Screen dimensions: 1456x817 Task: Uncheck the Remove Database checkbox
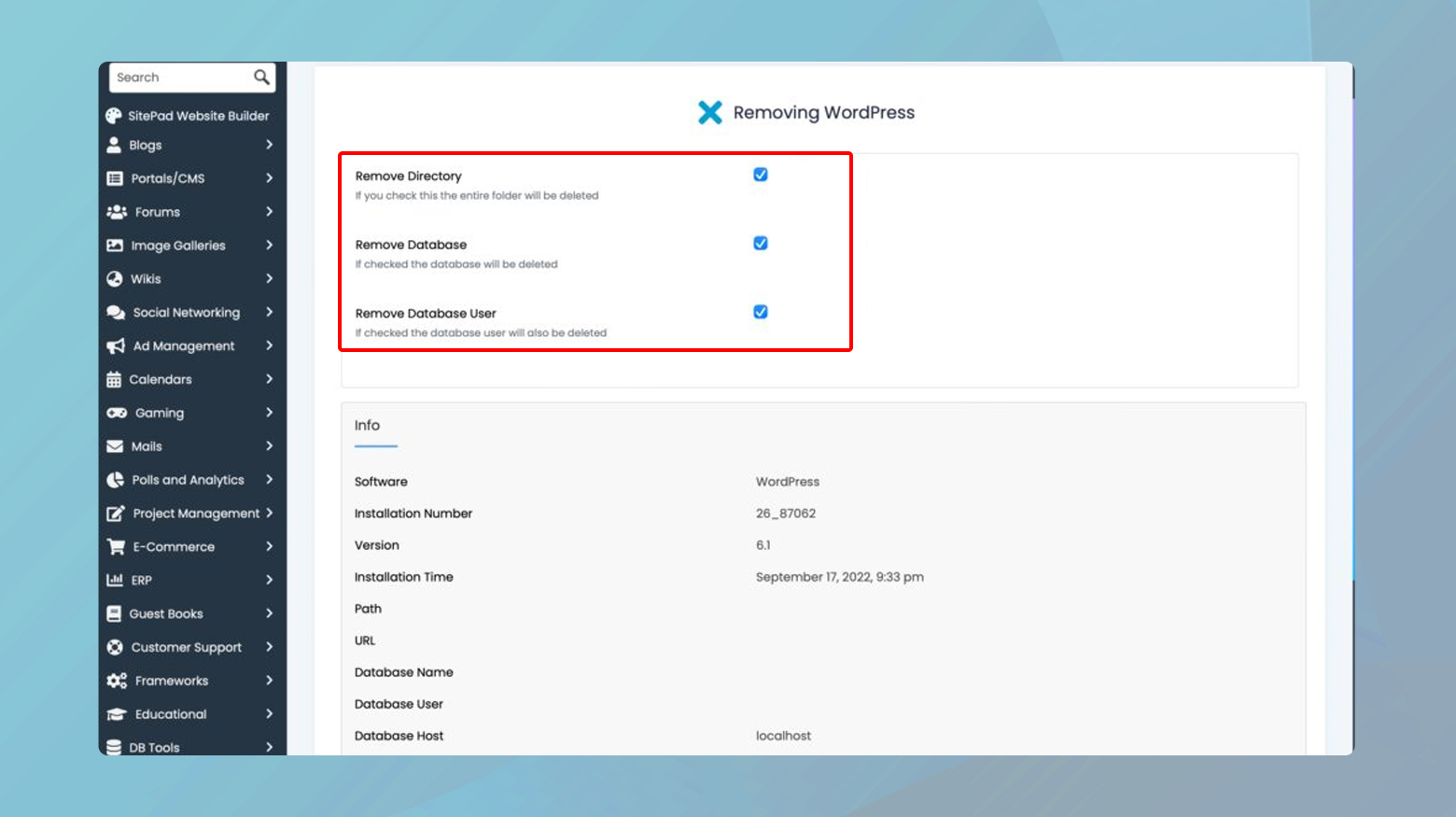pyautogui.click(x=761, y=243)
